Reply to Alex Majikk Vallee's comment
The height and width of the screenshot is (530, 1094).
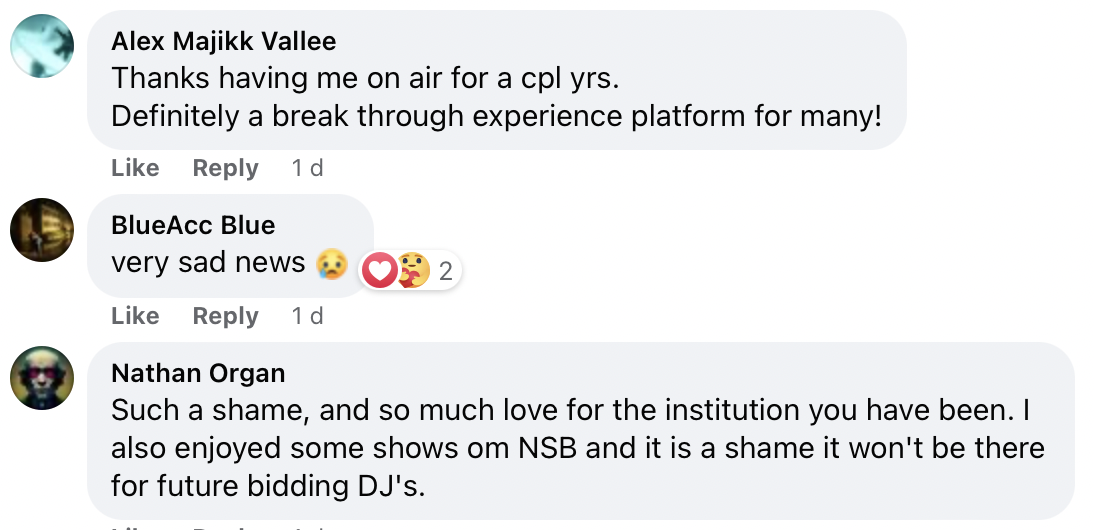coord(225,168)
